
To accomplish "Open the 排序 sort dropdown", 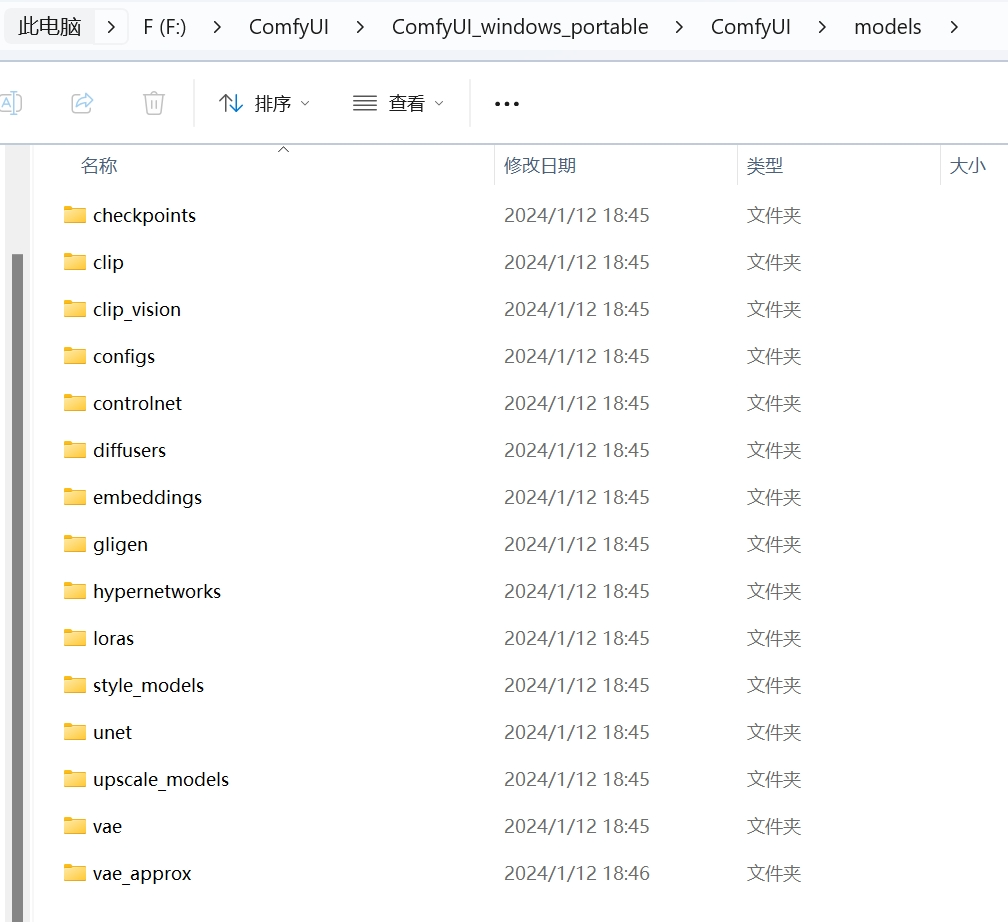I will point(264,104).
